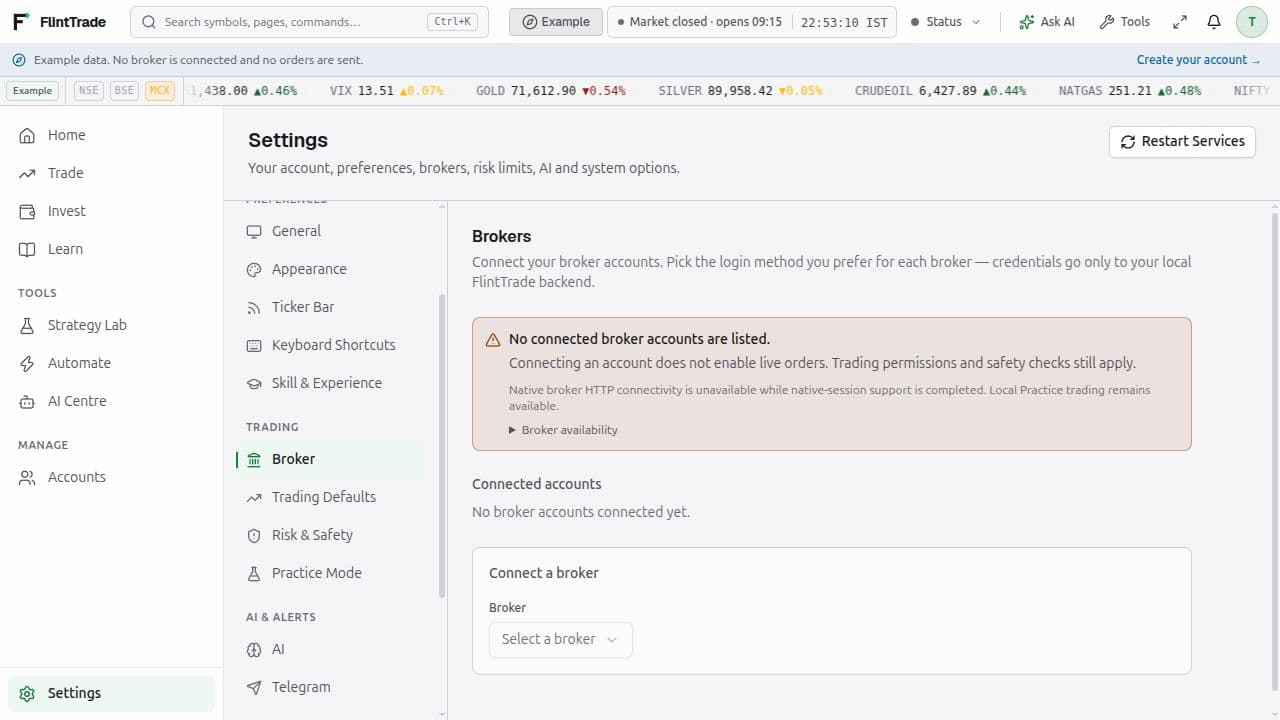Go to Home in the sidebar
This screenshot has width=1280, height=720.
coord(111,135)
